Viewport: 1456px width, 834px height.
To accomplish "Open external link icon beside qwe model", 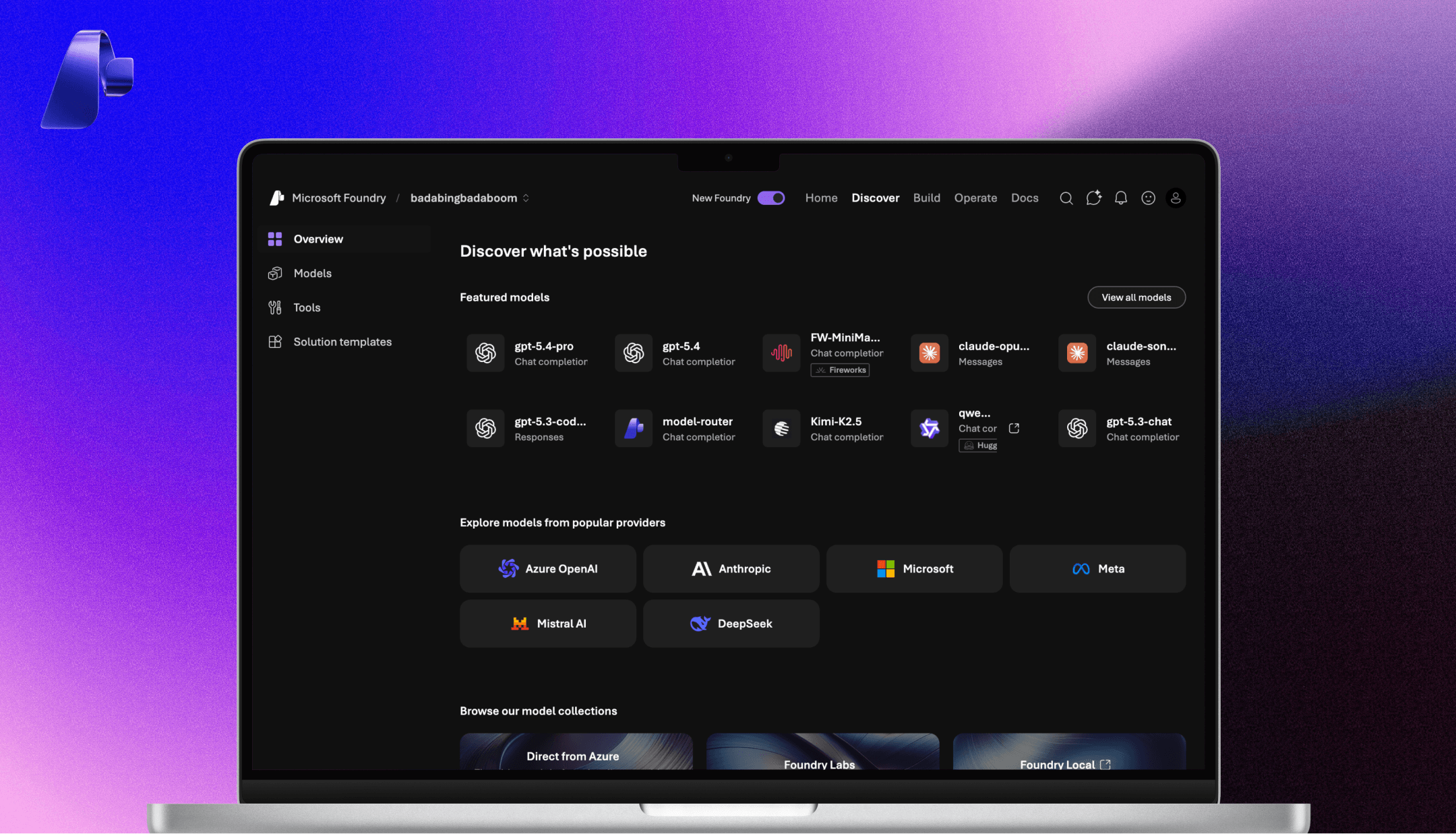I will tap(1014, 429).
